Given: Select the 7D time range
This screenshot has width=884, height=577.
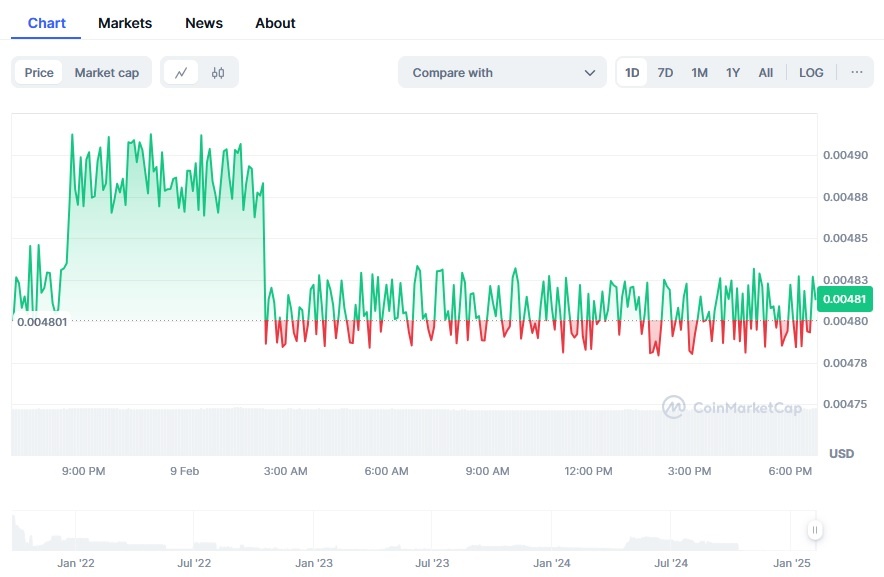Looking at the screenshot, I should [665, 73].
